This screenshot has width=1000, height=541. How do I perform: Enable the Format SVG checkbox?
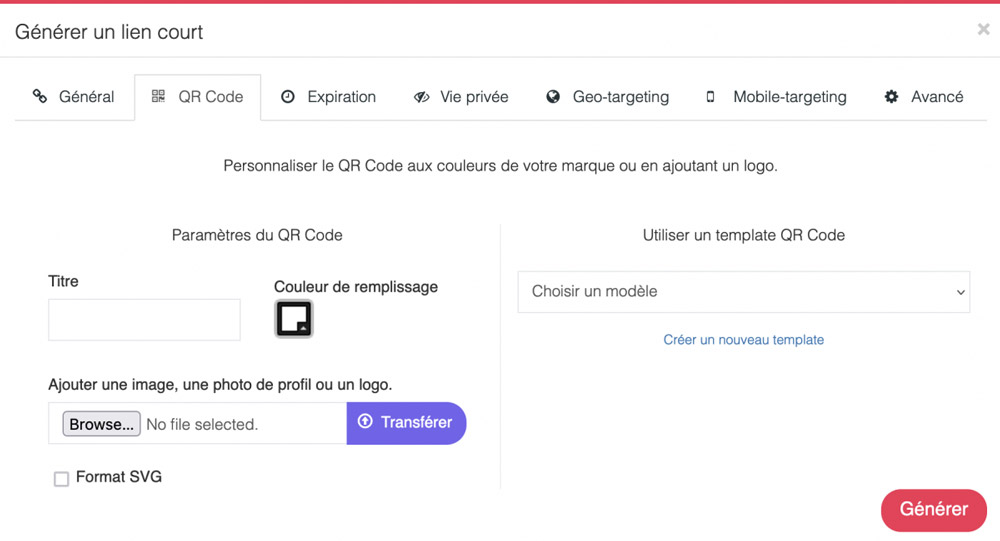pos(61,478)
